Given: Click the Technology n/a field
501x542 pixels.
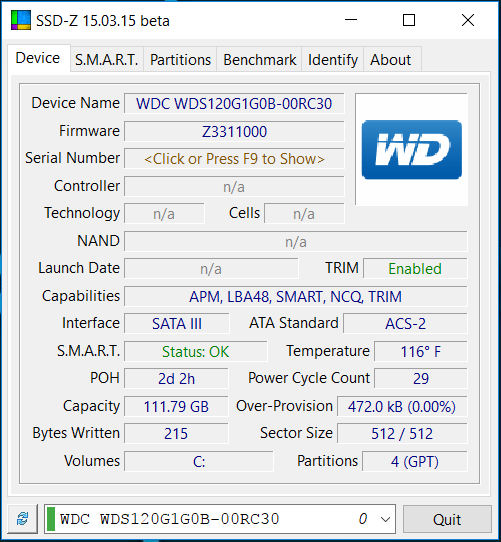Looking at the screenshot, I should [x=164, y=214].
